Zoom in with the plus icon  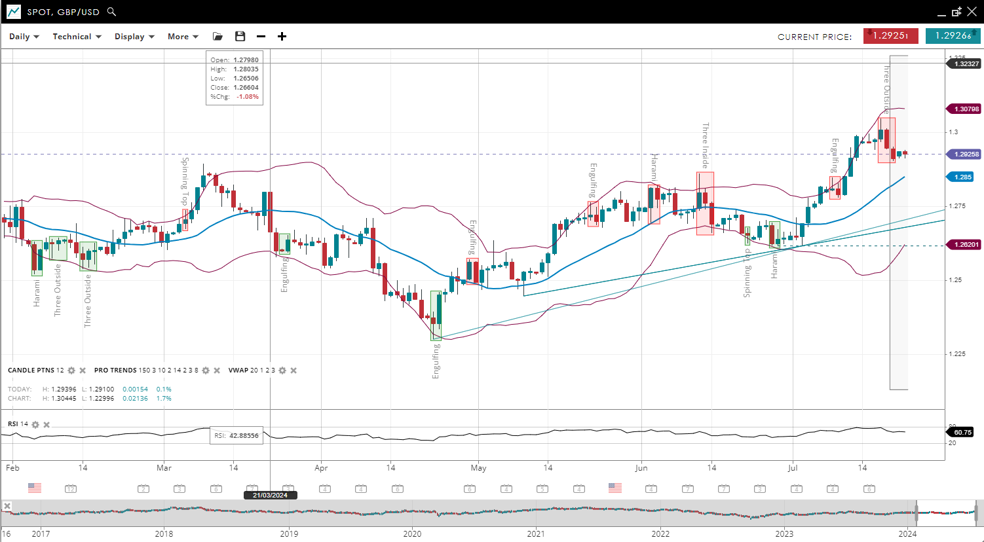coord(282,37)
